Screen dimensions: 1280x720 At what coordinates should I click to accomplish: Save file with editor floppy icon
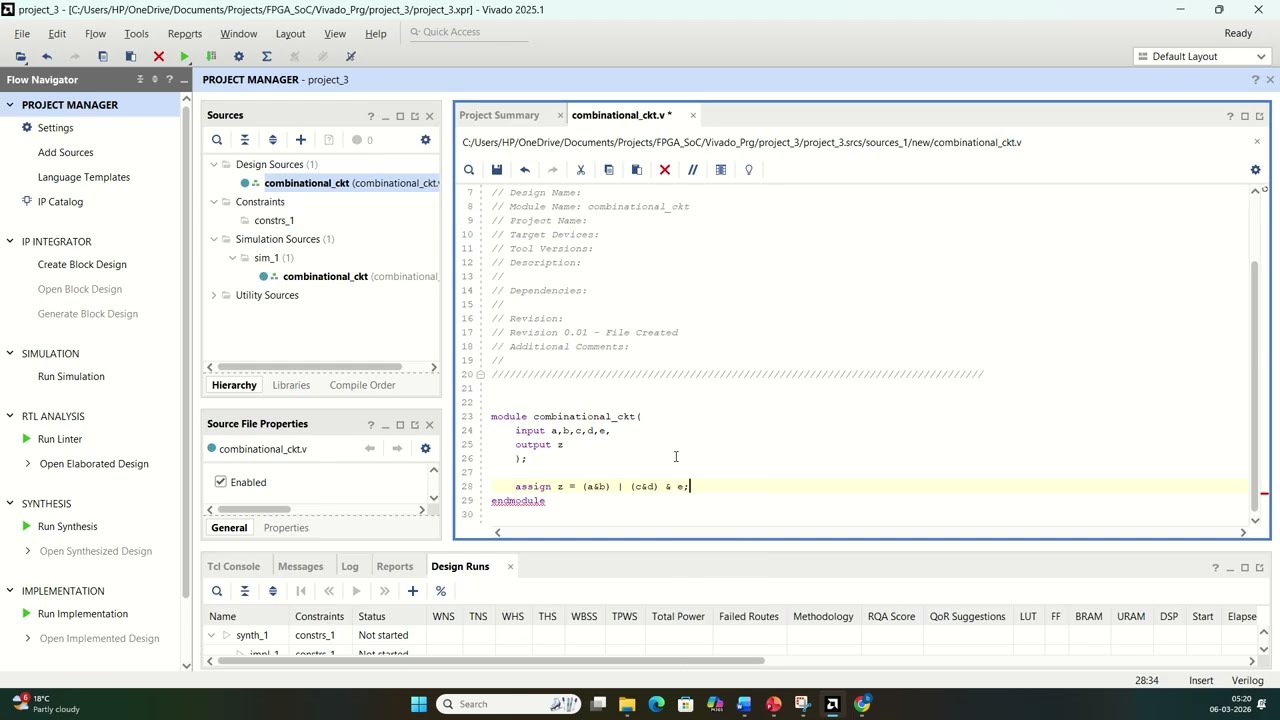[x=496, y=170]
